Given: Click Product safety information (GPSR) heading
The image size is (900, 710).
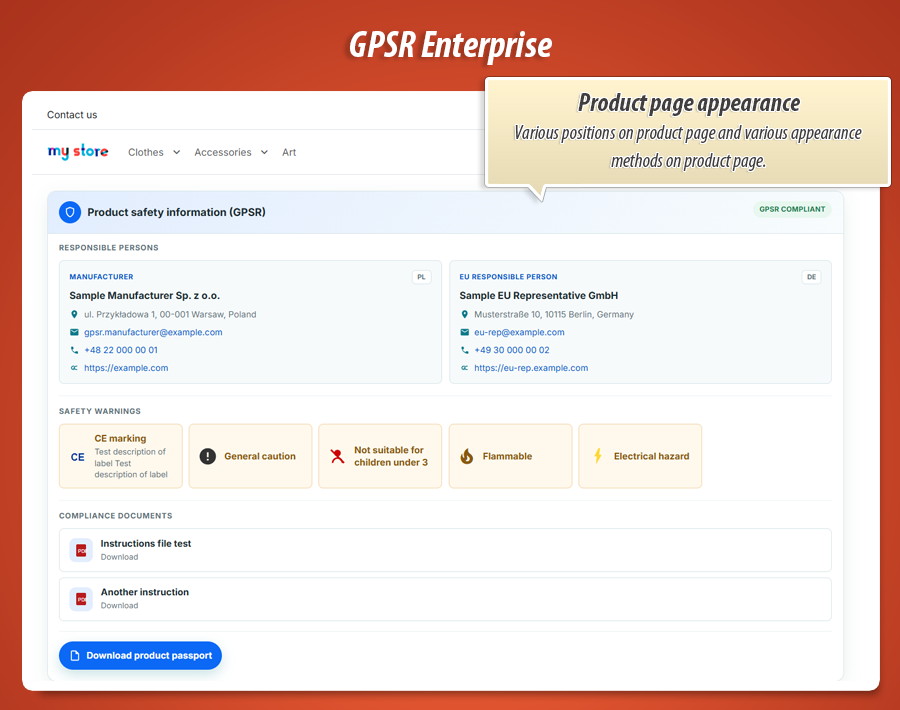Looking at the screenshot, I should pyautogui.click(x=176, y=212).
